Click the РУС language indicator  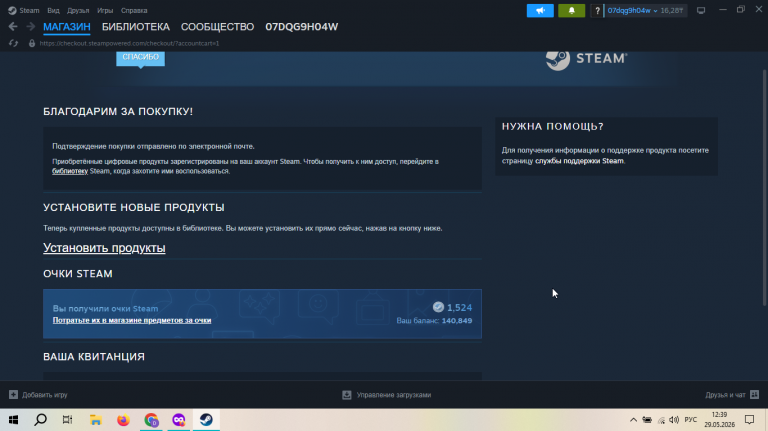pos(691,420)
